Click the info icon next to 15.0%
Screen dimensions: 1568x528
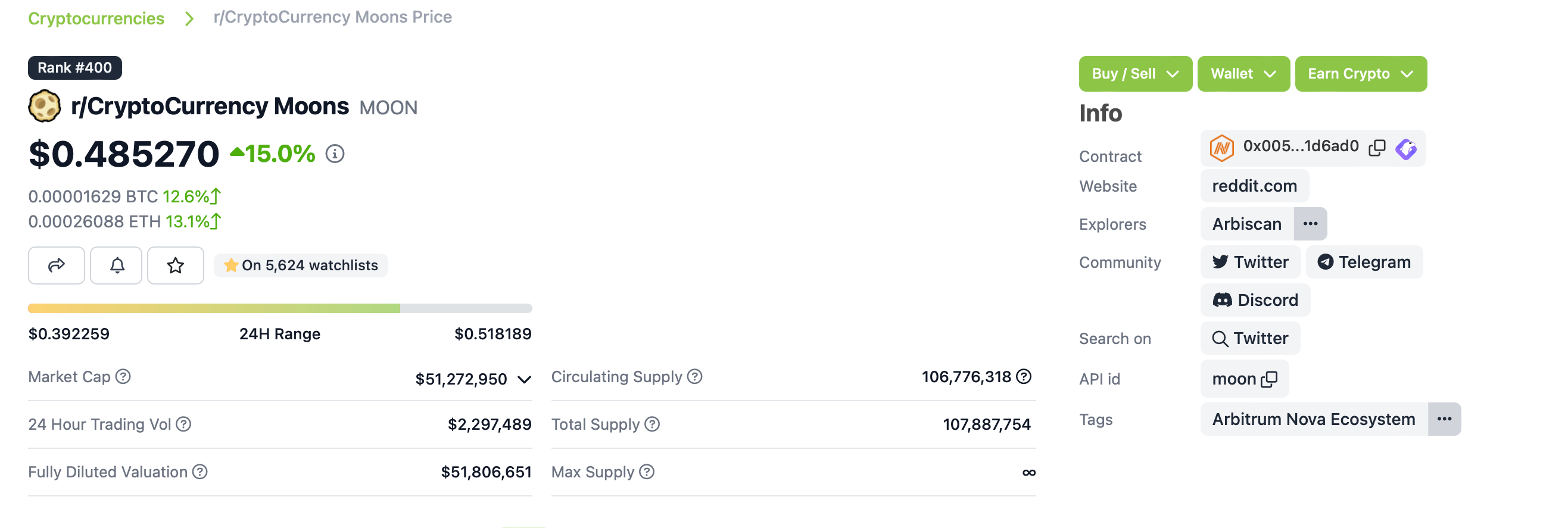[x=335, y=154]
